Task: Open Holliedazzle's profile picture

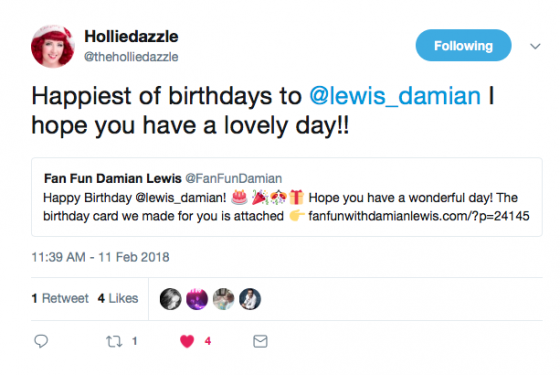Action: pos(53,46)
